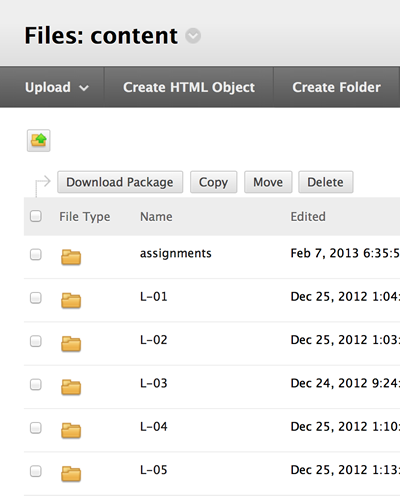Image resolution: width=400 pixels, height=496 pixels.
Task: Check the box for assignments folder
Action: point(36,254)
